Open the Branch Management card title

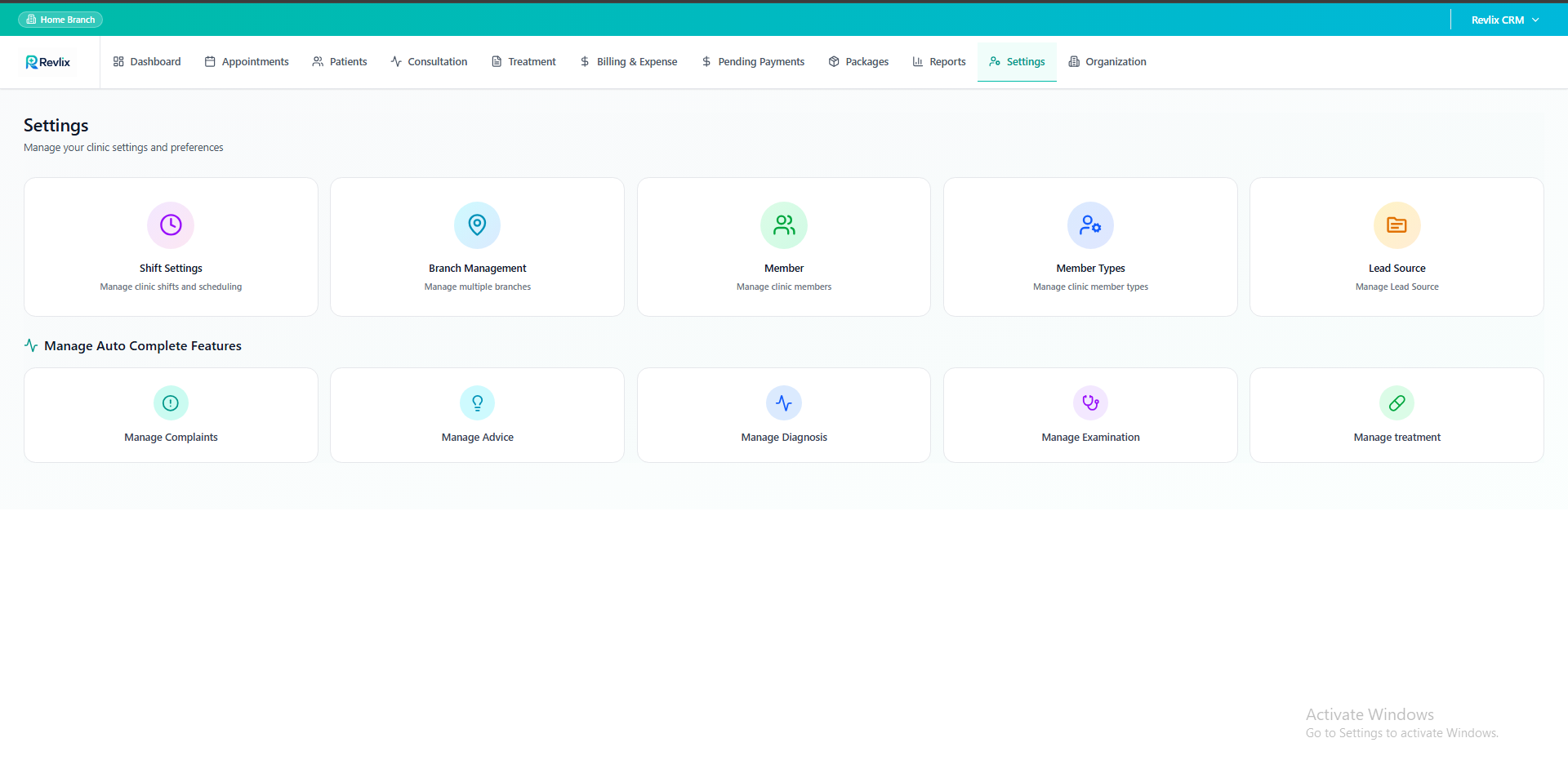pyautogui.click(x=478, y=268)
